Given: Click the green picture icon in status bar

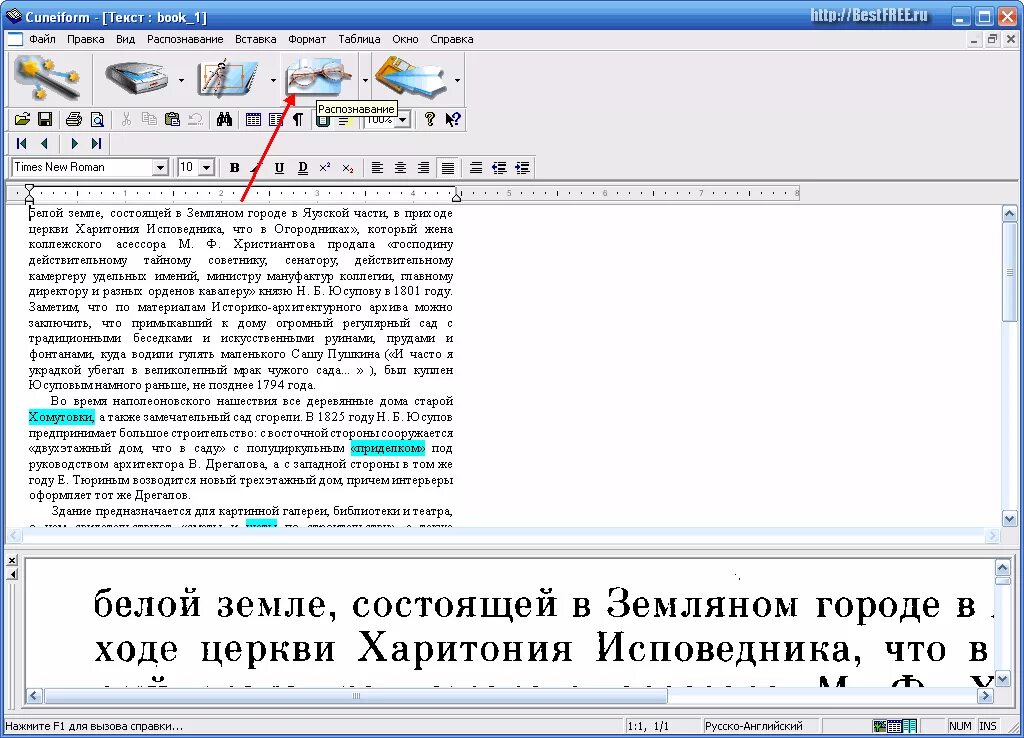Looking at the screenshot, I should [880, 726].
